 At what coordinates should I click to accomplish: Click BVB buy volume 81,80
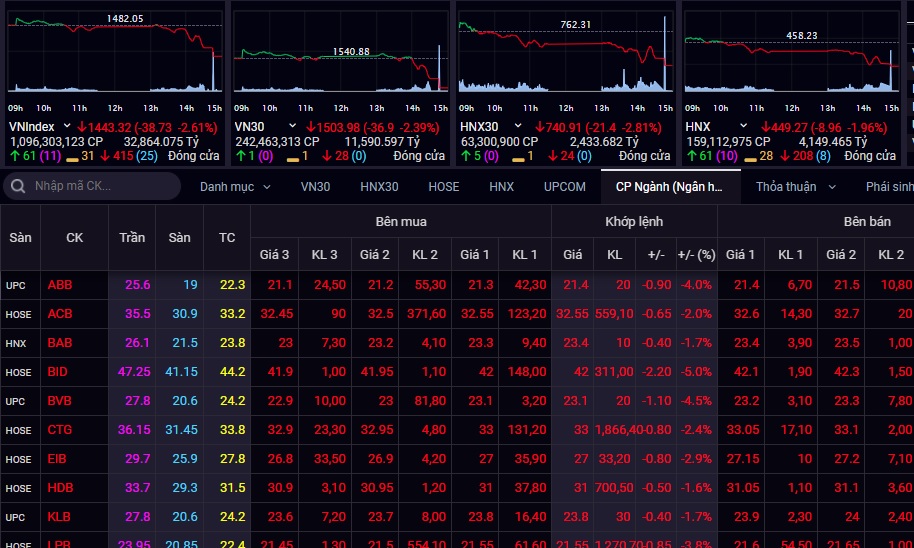(429, 401)
